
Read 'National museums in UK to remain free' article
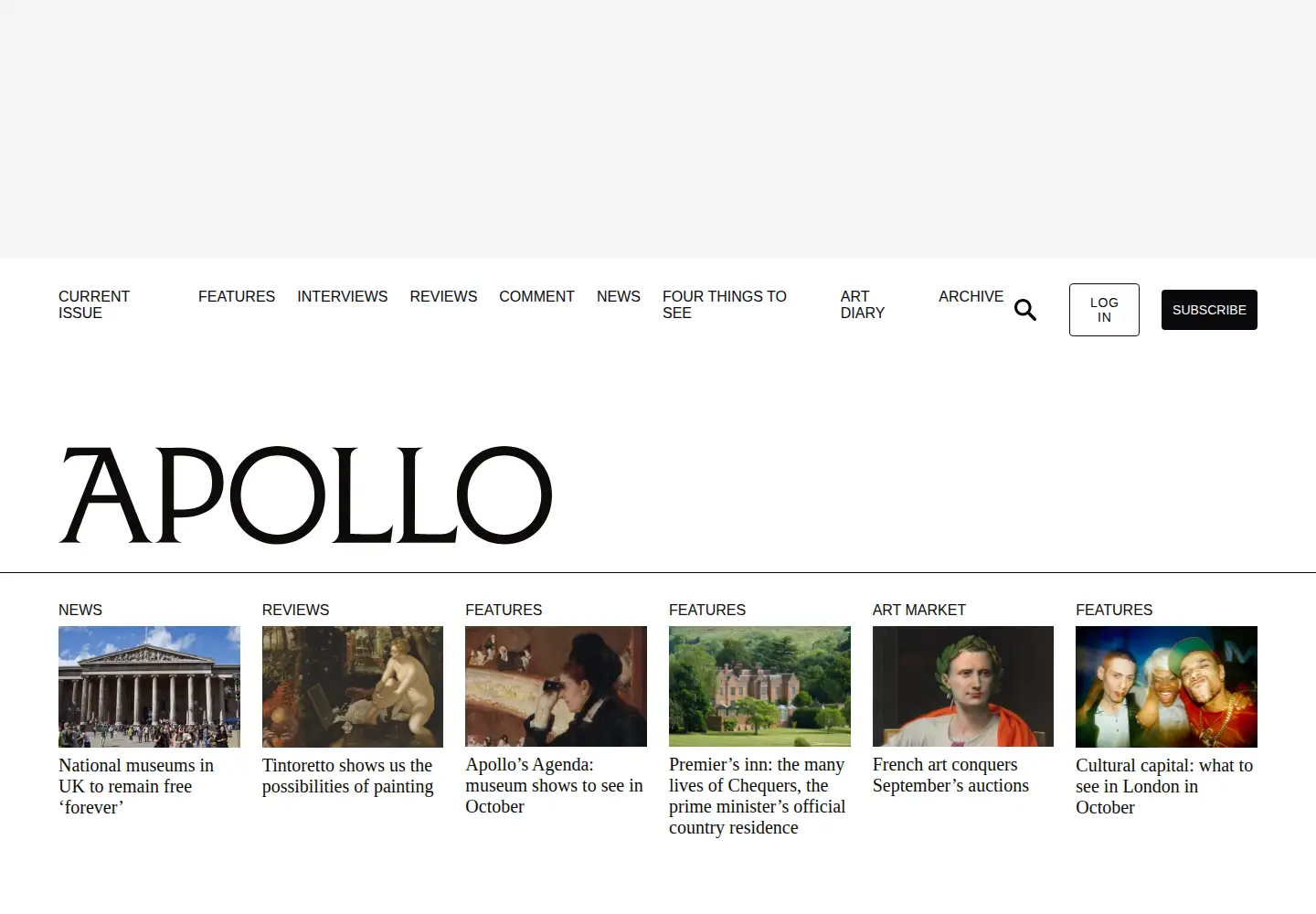pyautogui.click(x=136, y=786)
